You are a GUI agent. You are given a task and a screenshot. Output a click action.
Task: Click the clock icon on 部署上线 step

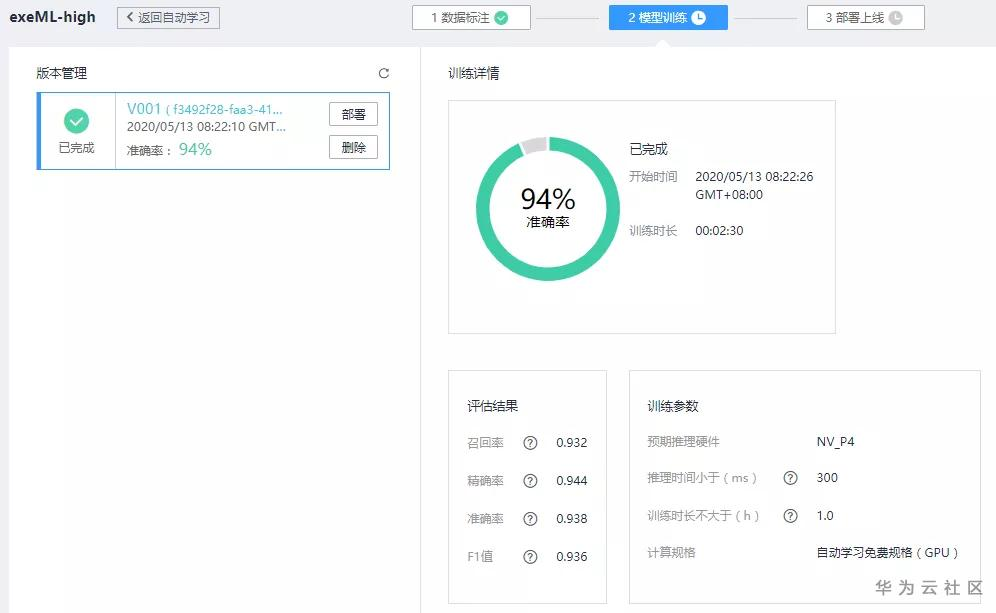[896, 18]
